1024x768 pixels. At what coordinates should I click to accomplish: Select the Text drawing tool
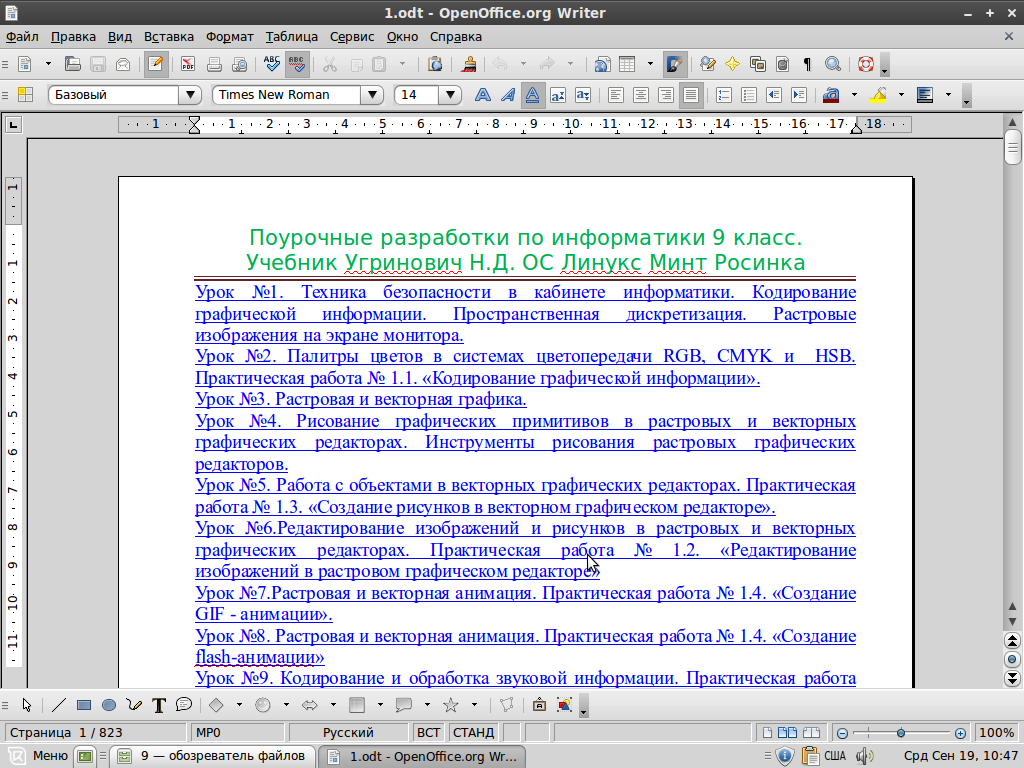[x=159, y=705]
